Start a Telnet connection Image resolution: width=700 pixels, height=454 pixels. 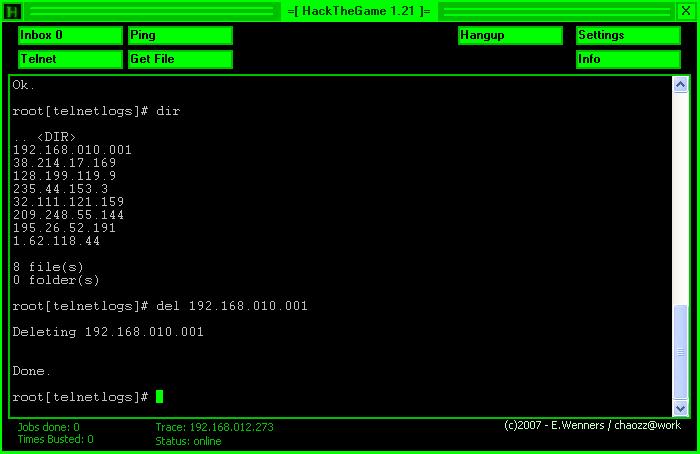pyautogui.click(x=70, y=59)
